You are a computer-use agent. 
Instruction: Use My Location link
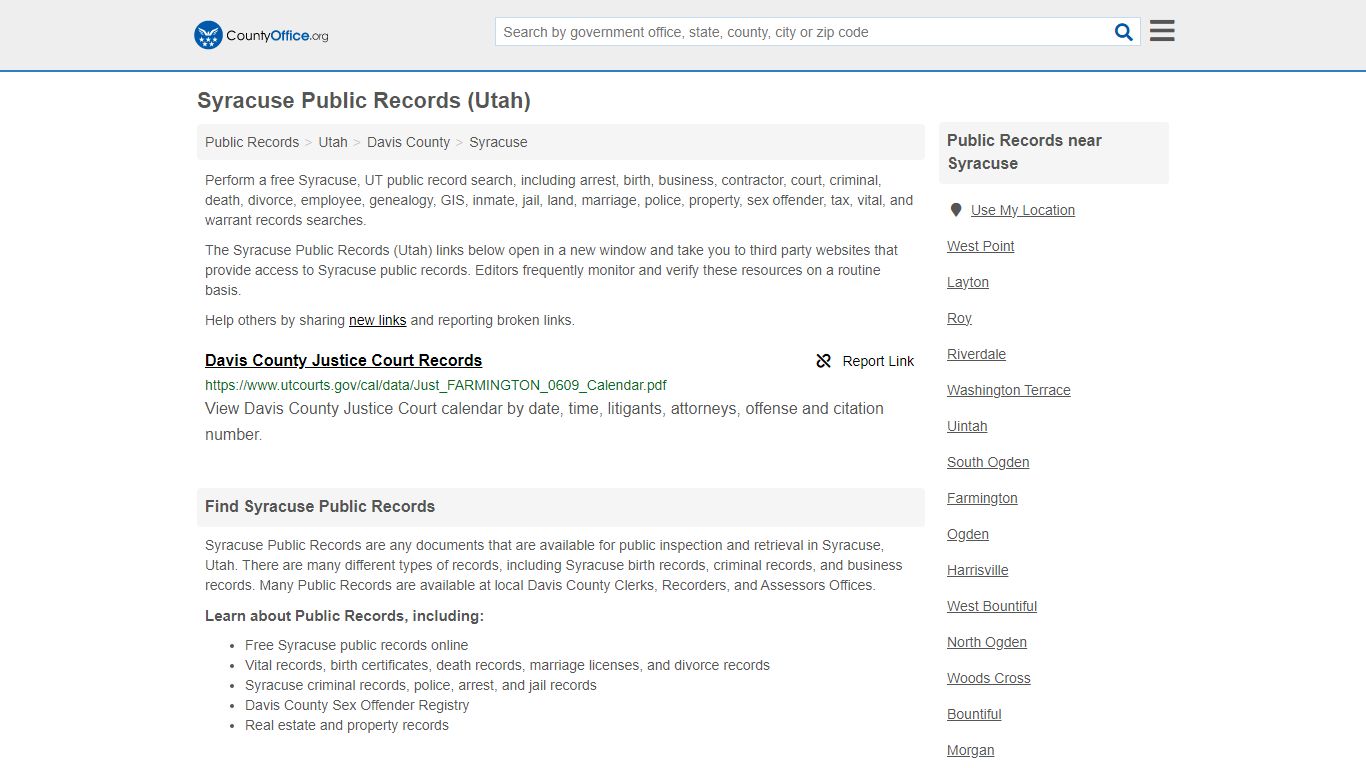[x=1023, y=210]
